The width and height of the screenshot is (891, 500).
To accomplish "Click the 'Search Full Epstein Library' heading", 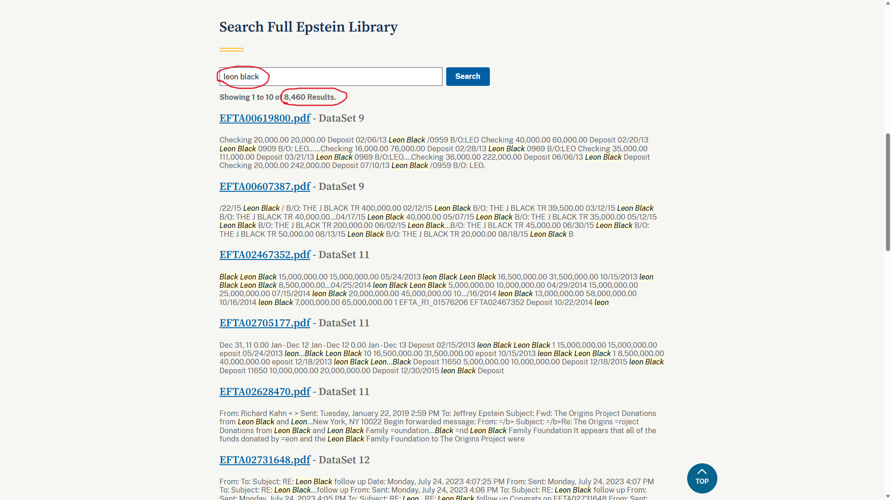I will [309, 27].
